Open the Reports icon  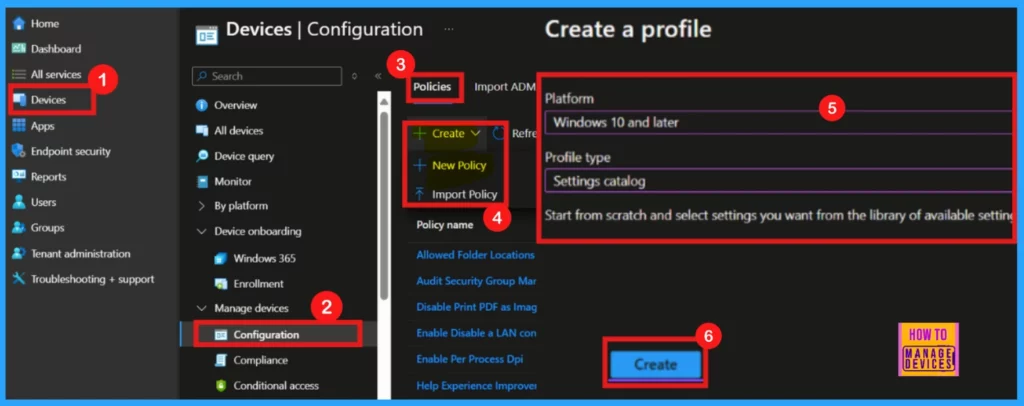tap(19, 177)
